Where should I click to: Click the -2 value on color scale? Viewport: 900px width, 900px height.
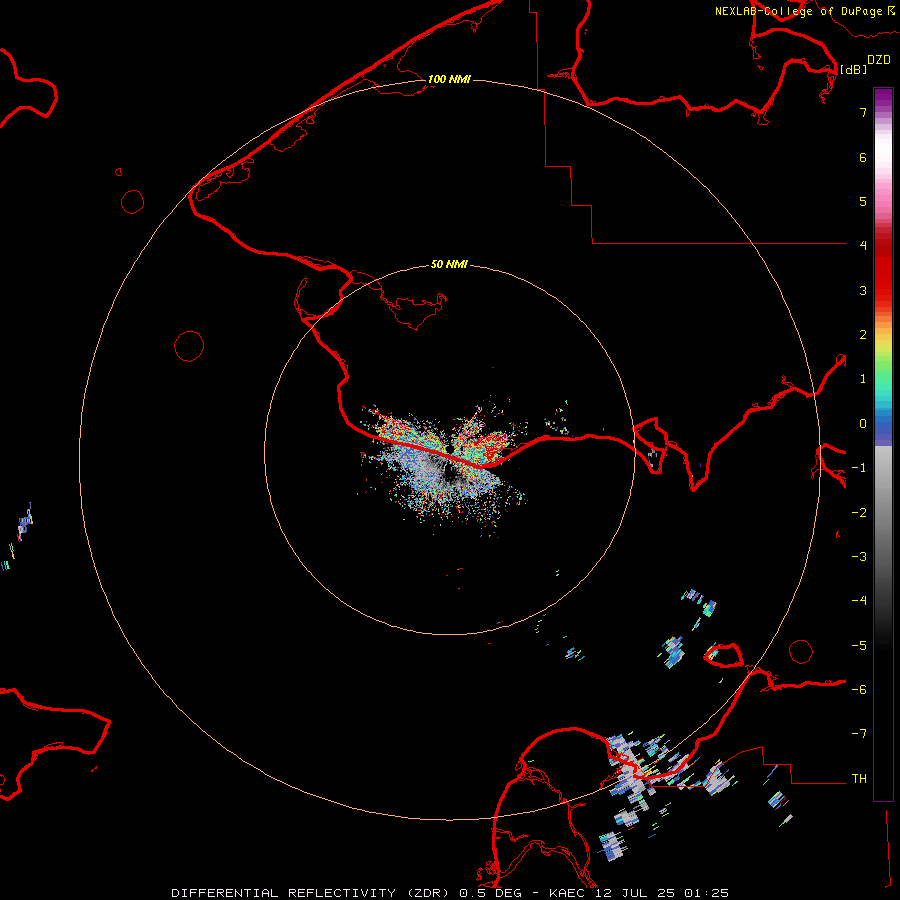click(859, 513)
